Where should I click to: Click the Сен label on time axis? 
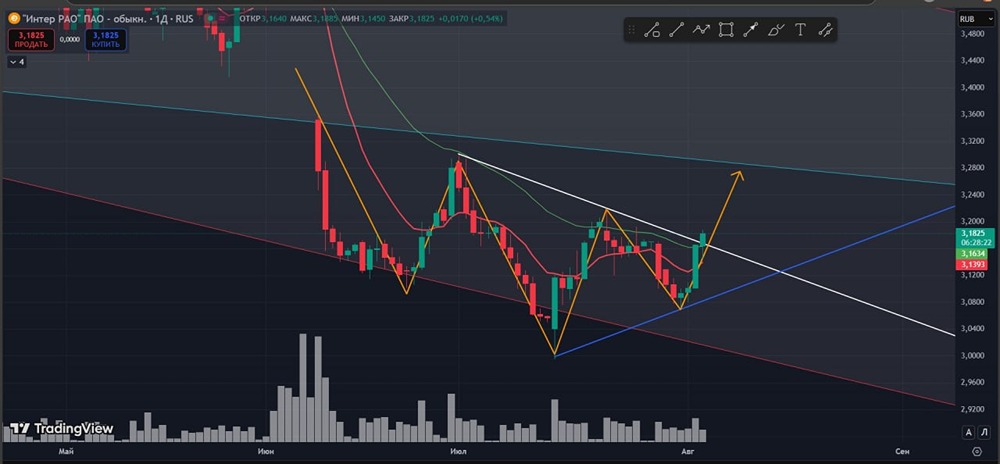point(901,451)
